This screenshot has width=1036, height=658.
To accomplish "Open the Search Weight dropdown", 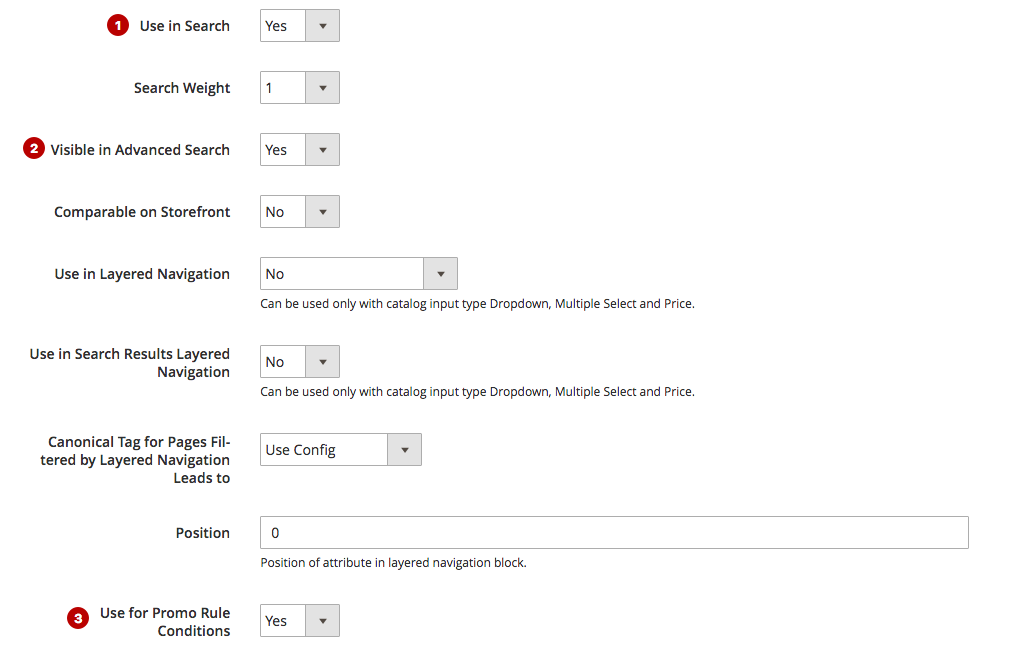I will point(299,88).
